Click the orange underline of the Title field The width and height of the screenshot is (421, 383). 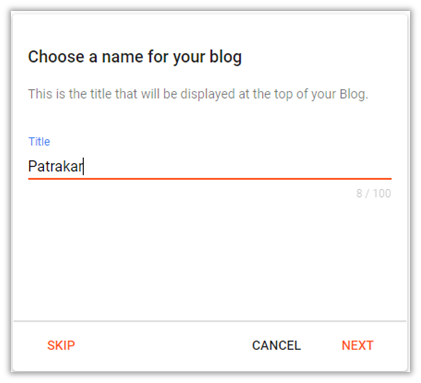tap(210, 179)
